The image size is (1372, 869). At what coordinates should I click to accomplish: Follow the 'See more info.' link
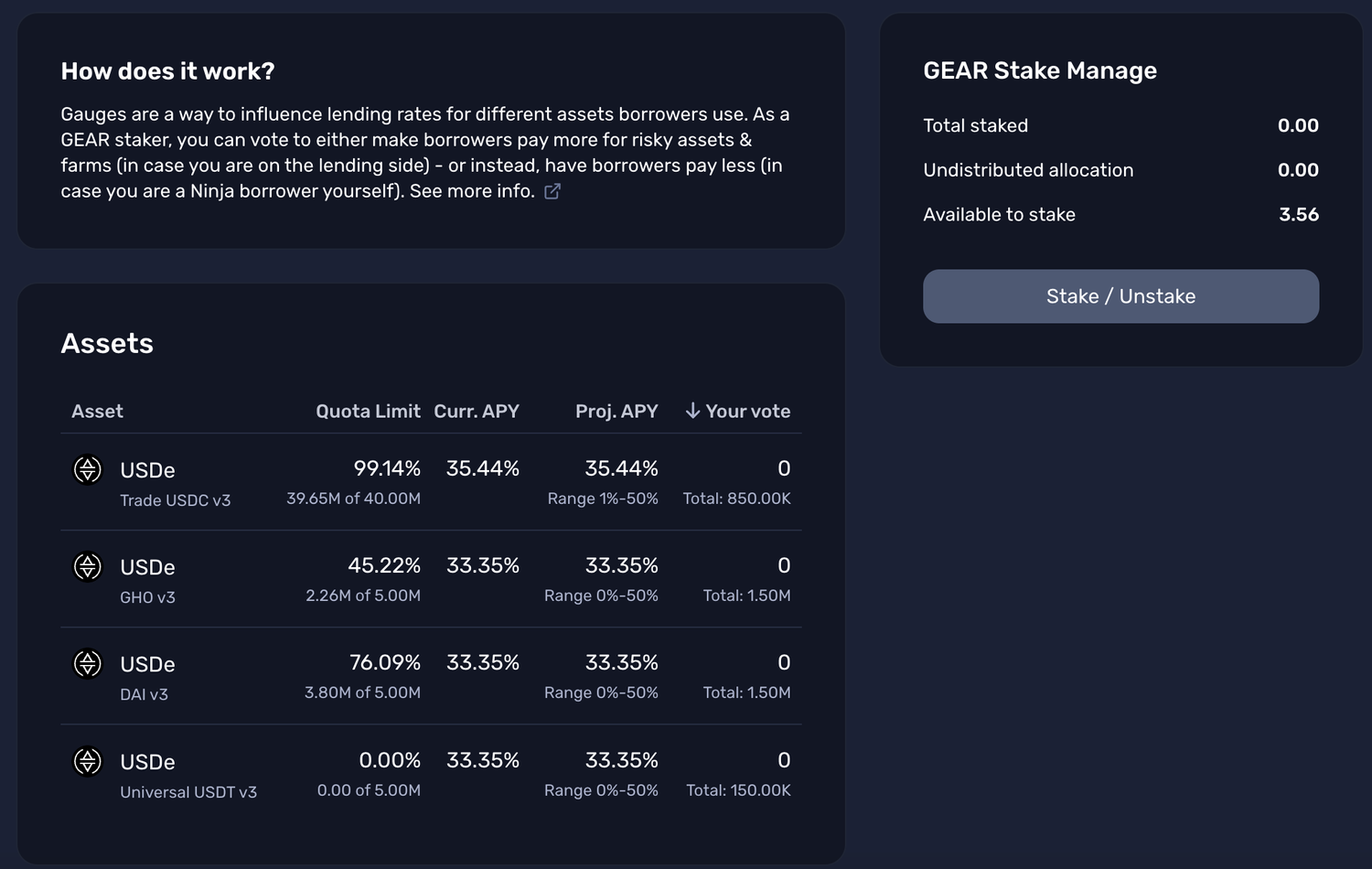click(x=472, y=191)
